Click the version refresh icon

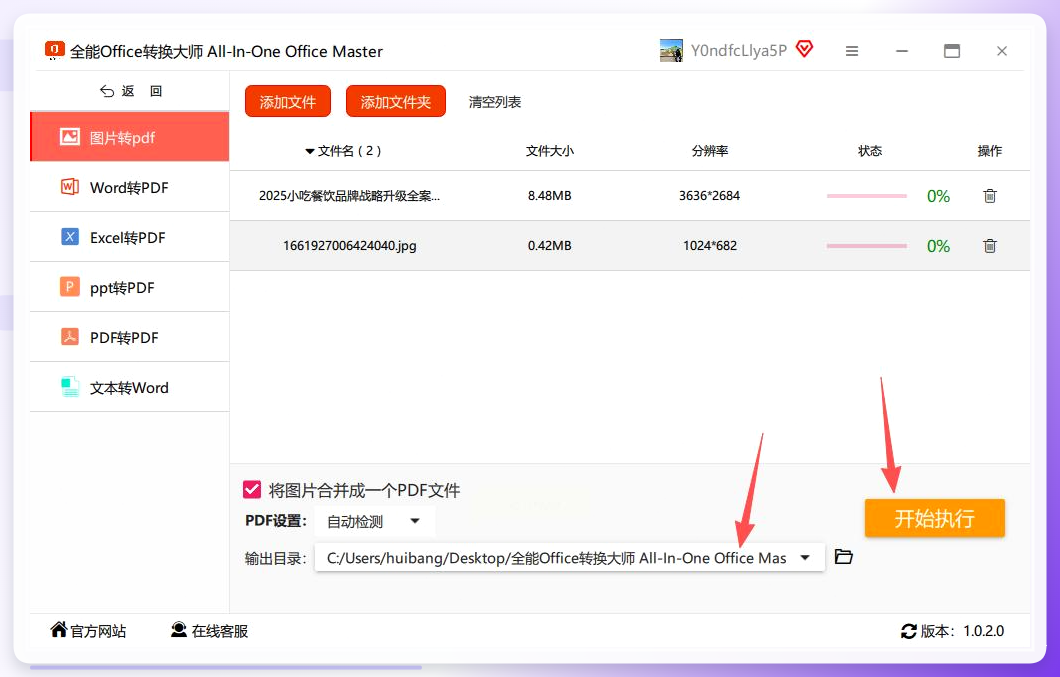coord(909,631)
